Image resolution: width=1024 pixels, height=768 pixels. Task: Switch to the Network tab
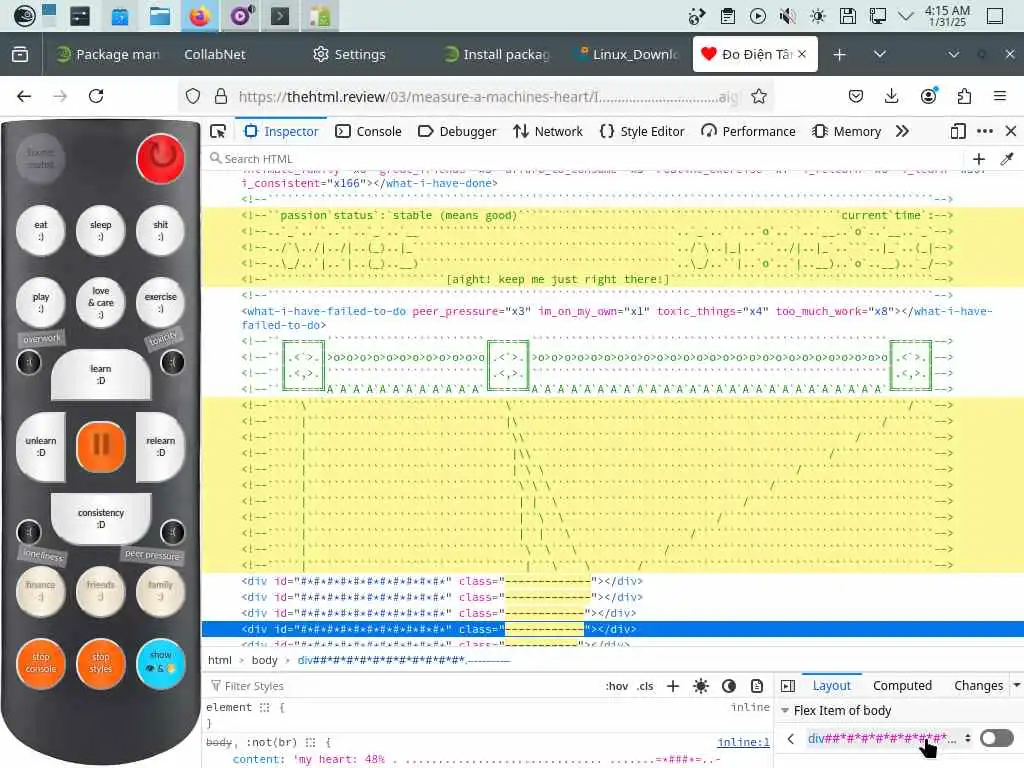click(548, 131)
